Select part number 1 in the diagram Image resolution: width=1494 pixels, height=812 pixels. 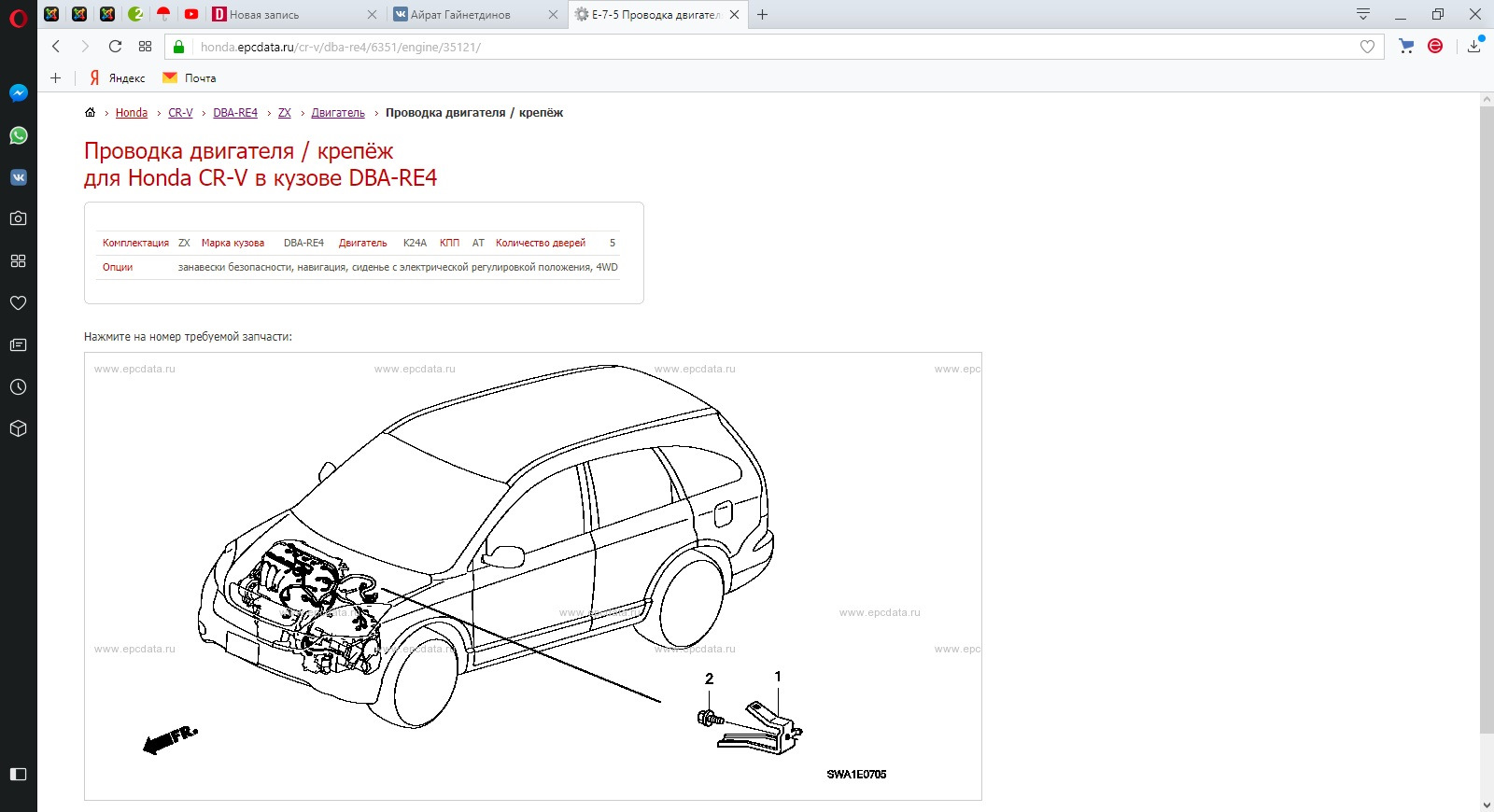click(778, 677)
